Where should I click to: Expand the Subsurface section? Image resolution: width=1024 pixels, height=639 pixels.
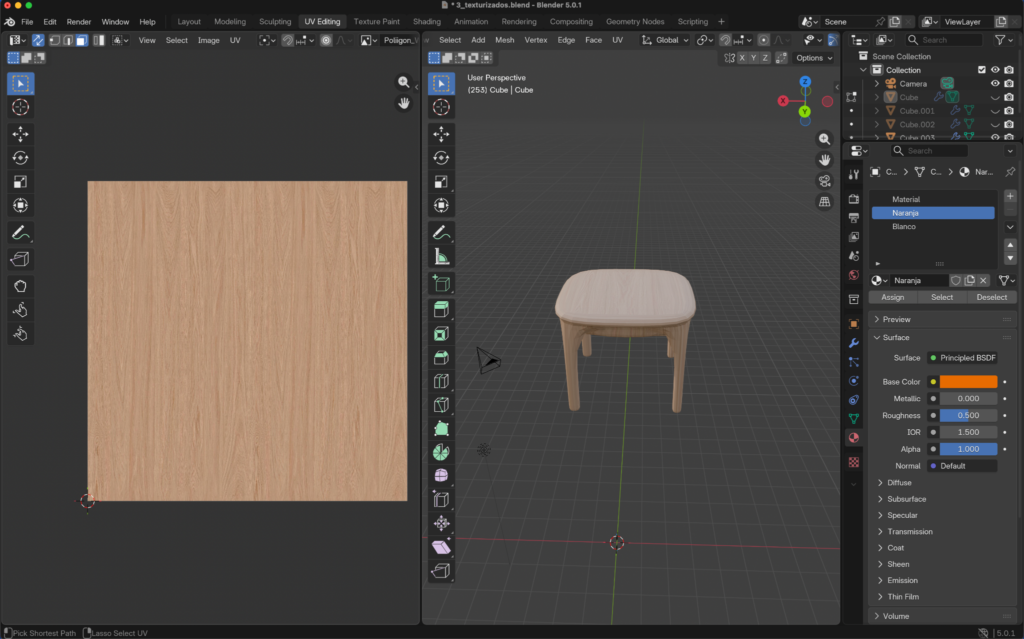tap(906, 499)
